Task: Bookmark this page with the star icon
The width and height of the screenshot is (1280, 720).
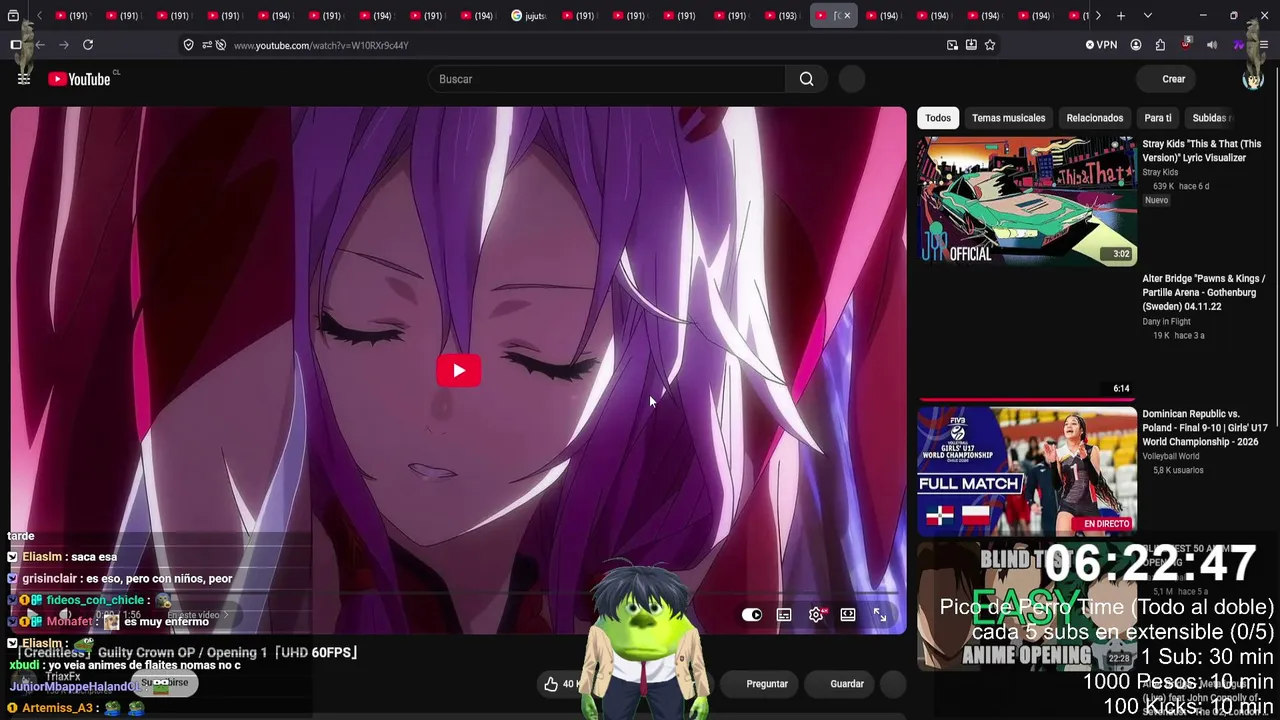Action: pyautogui.click(x=990, y=45)
